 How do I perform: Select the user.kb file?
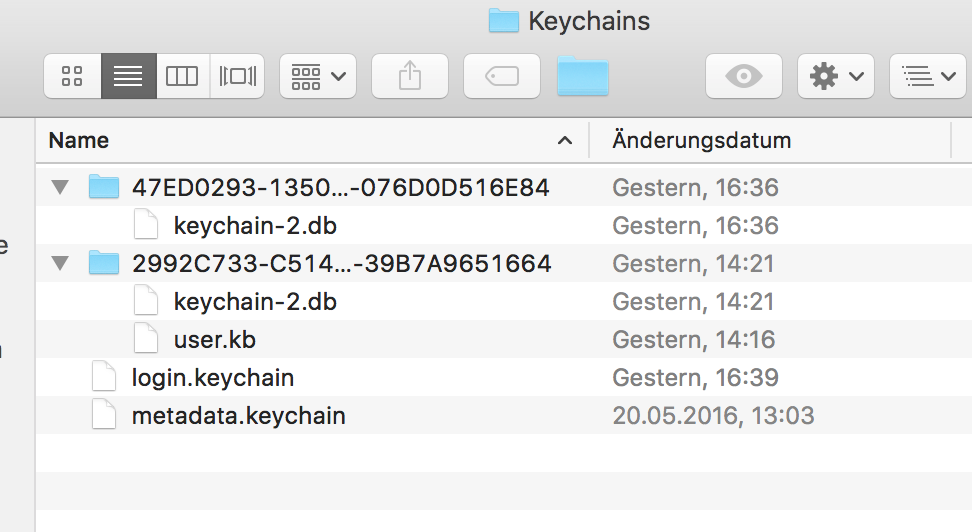(x=214, y=340)
